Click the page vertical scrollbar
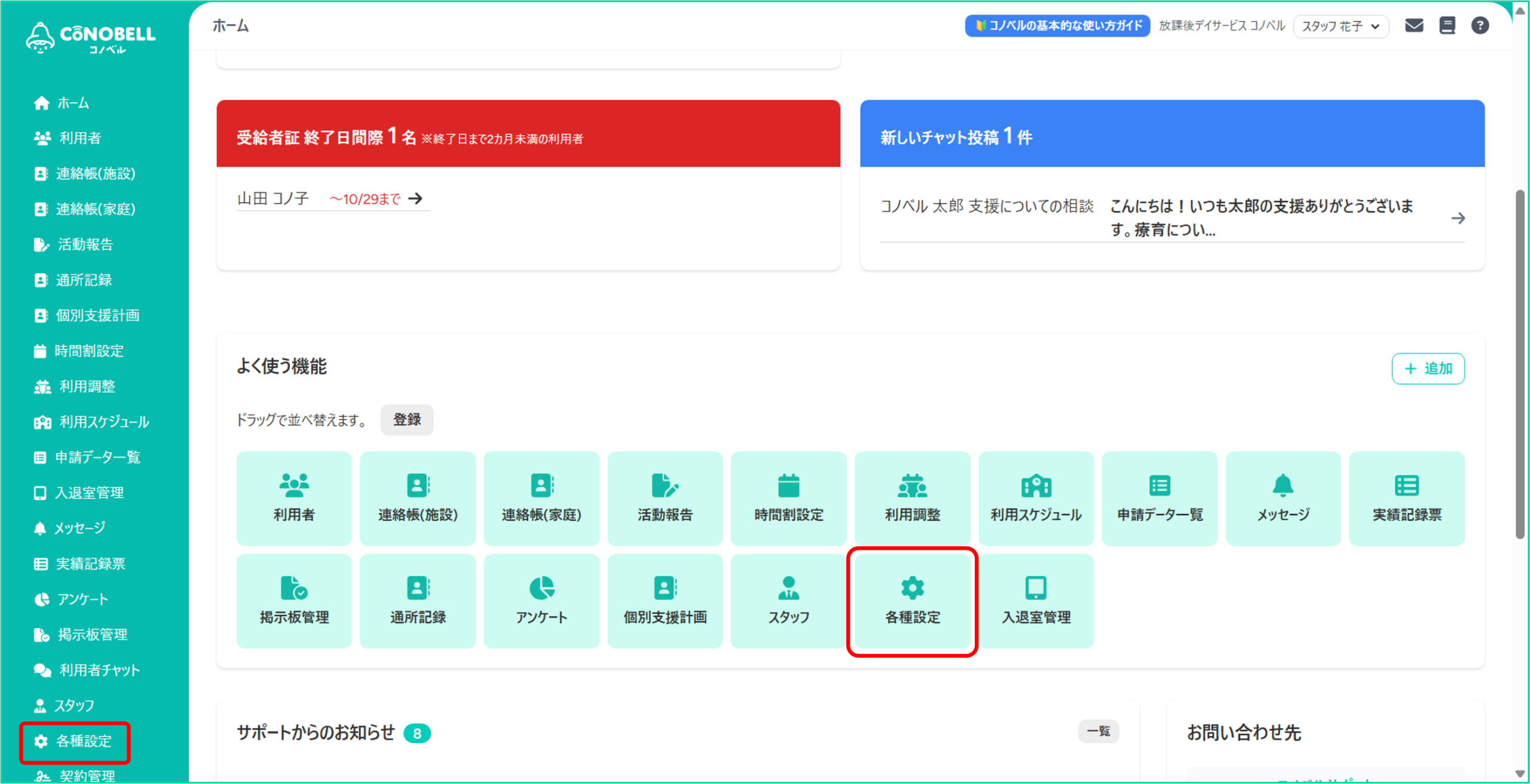This screenshot has width=1530, height=784. pyautogui.click(x=1520, y=365)
